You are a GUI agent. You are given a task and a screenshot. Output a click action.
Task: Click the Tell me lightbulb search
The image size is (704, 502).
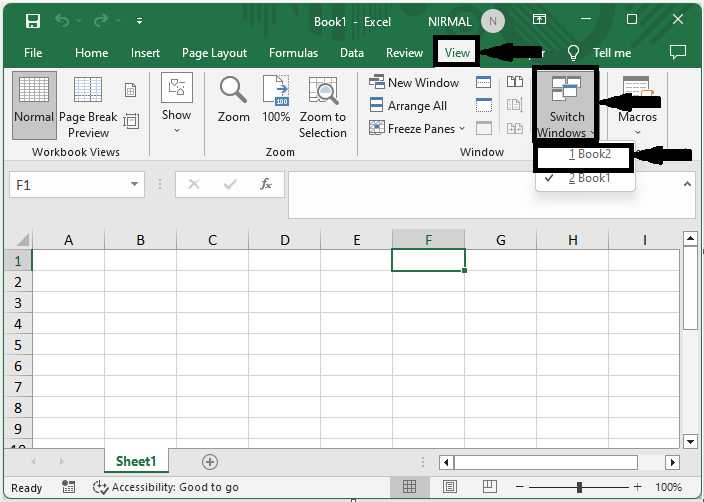(573, 53)
